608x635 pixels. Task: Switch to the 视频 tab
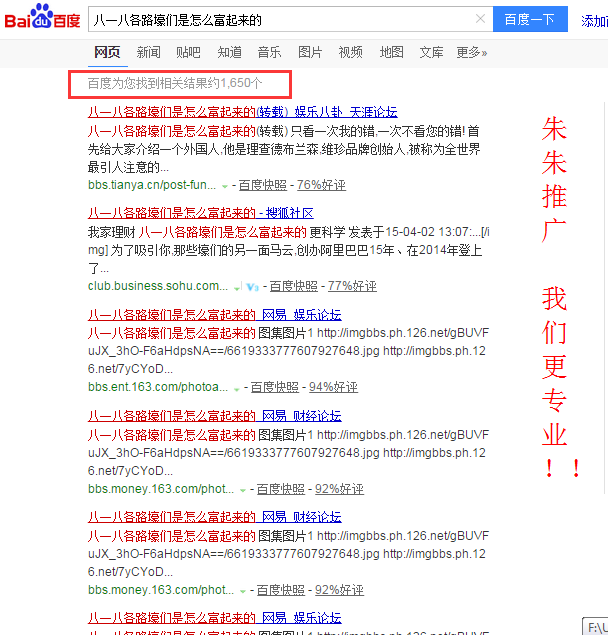click(351, 52)
